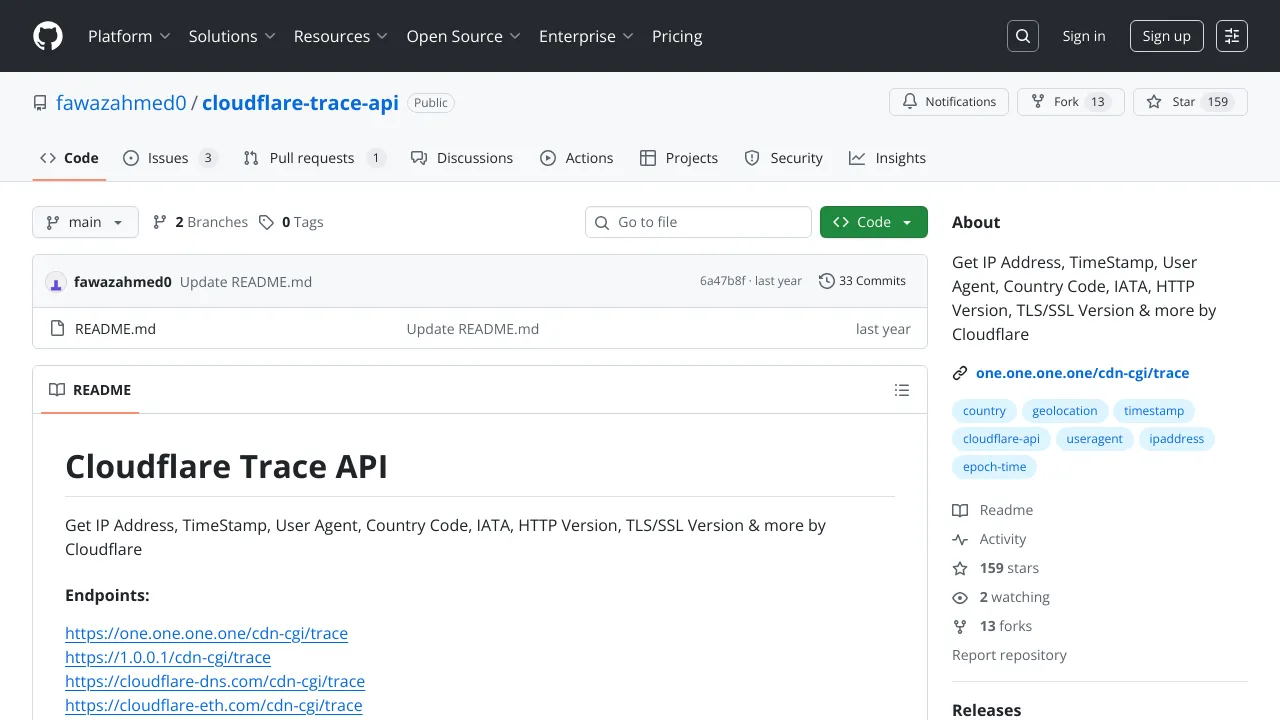1280x720 pixels.
Task: Open fawazahmed0 owner profile link
Action: tap(121, 103)
